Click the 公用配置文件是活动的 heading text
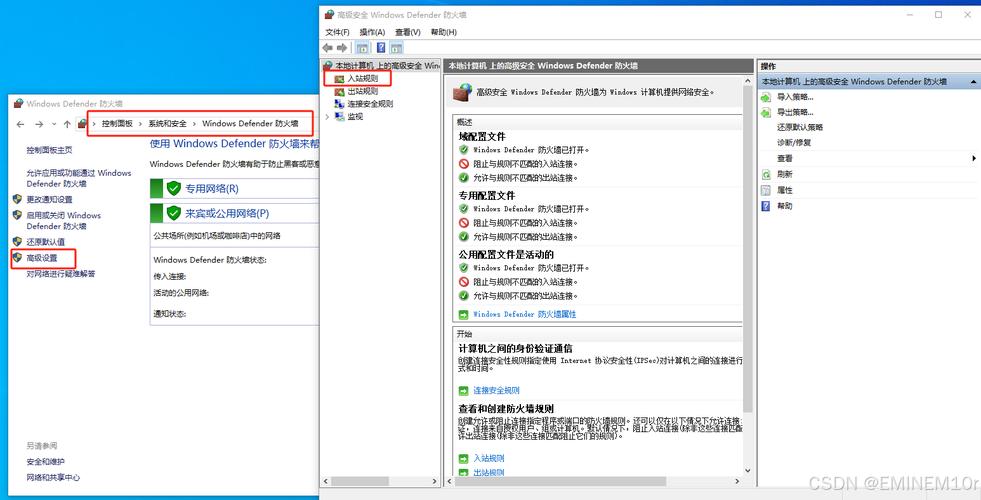 click(506, 255)
